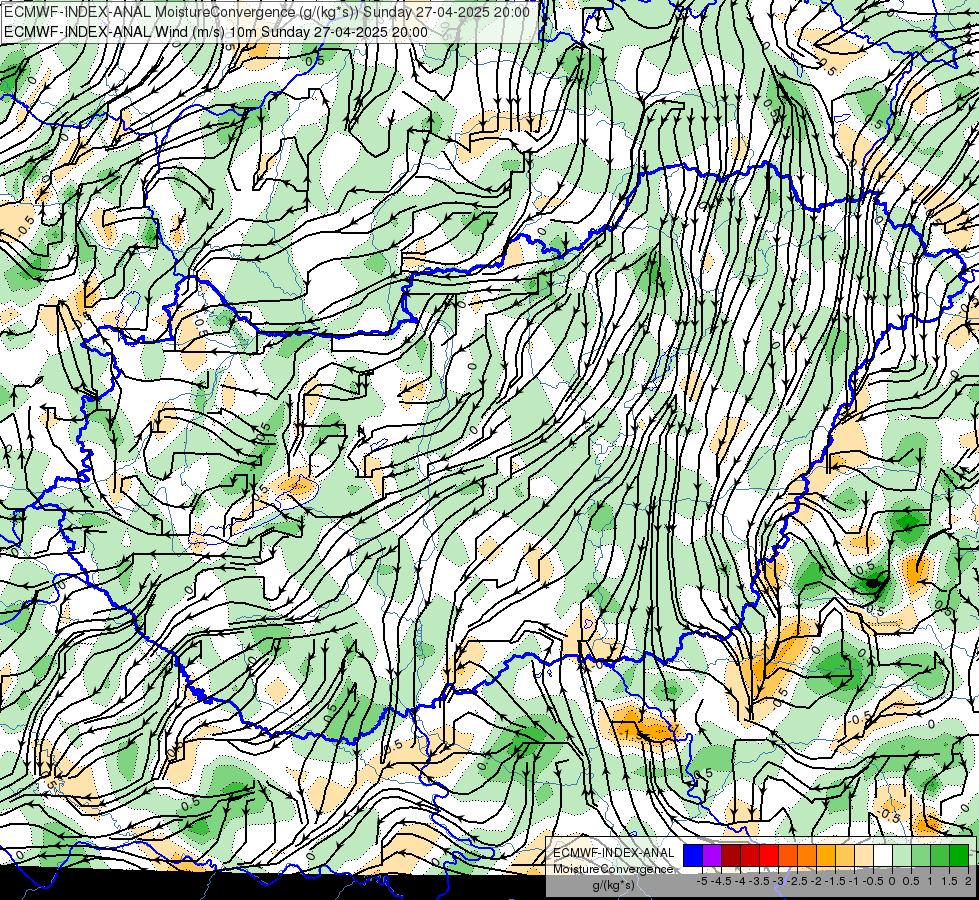The width and height of the screenshot is (979, 900).
Task: Choose light orange swatch between -1.5 and -1
Action: tap(845, 856)
